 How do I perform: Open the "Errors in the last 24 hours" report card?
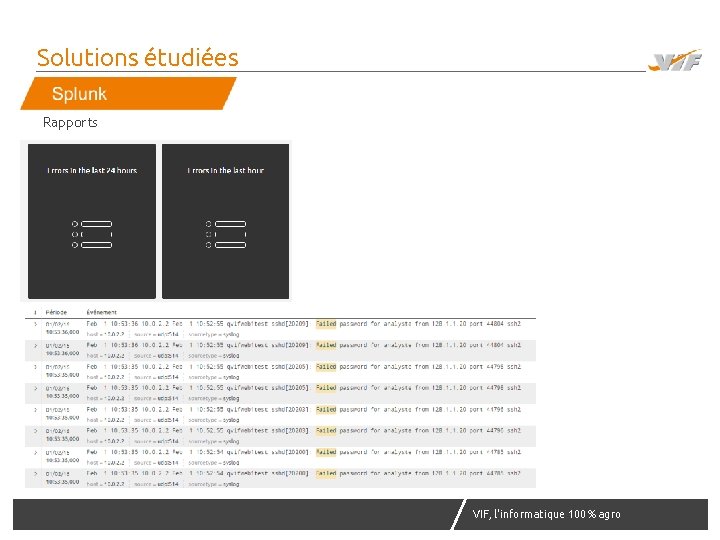pos(92,221)
